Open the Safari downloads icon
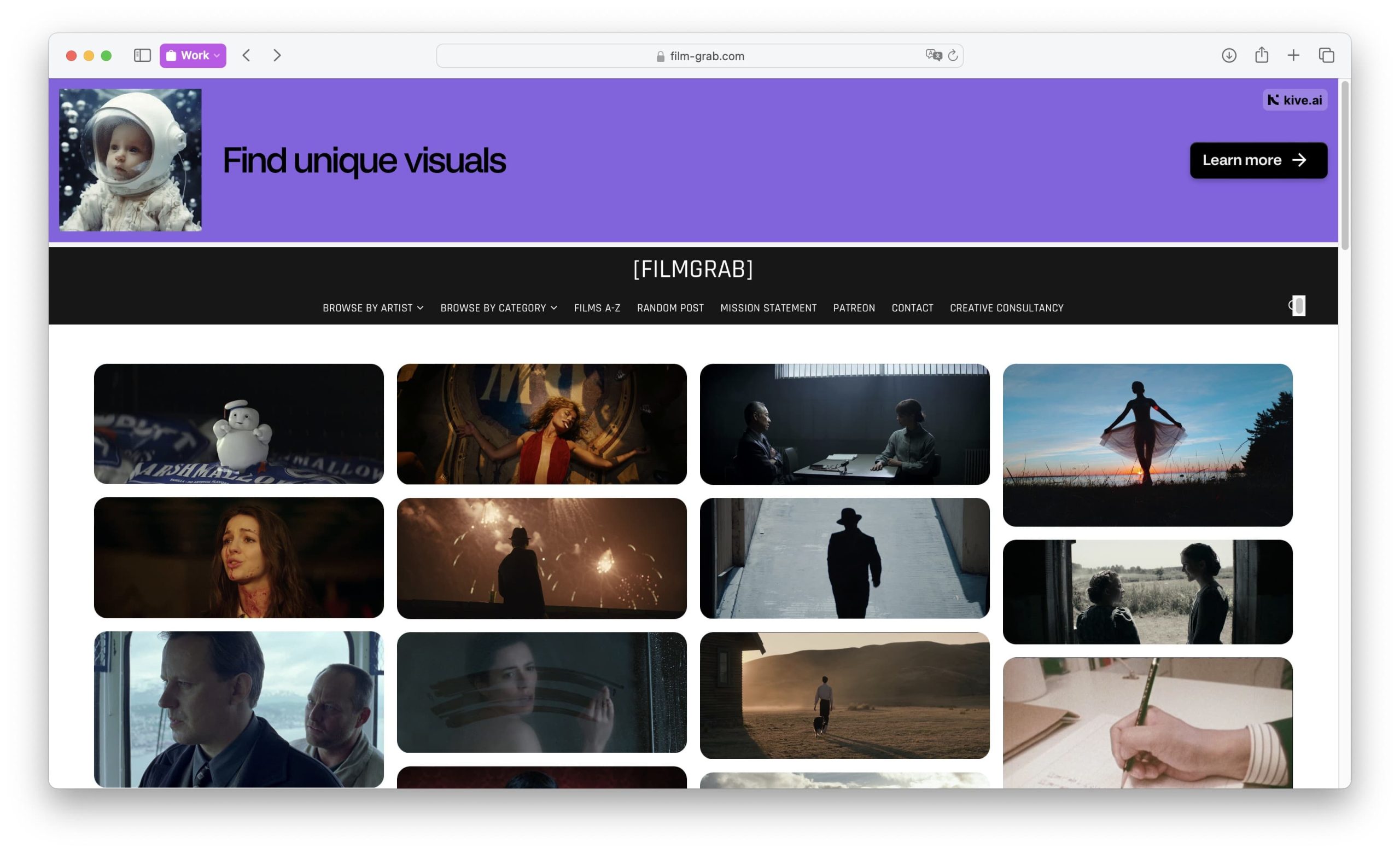The image size is (1400, 853). 1228,55
